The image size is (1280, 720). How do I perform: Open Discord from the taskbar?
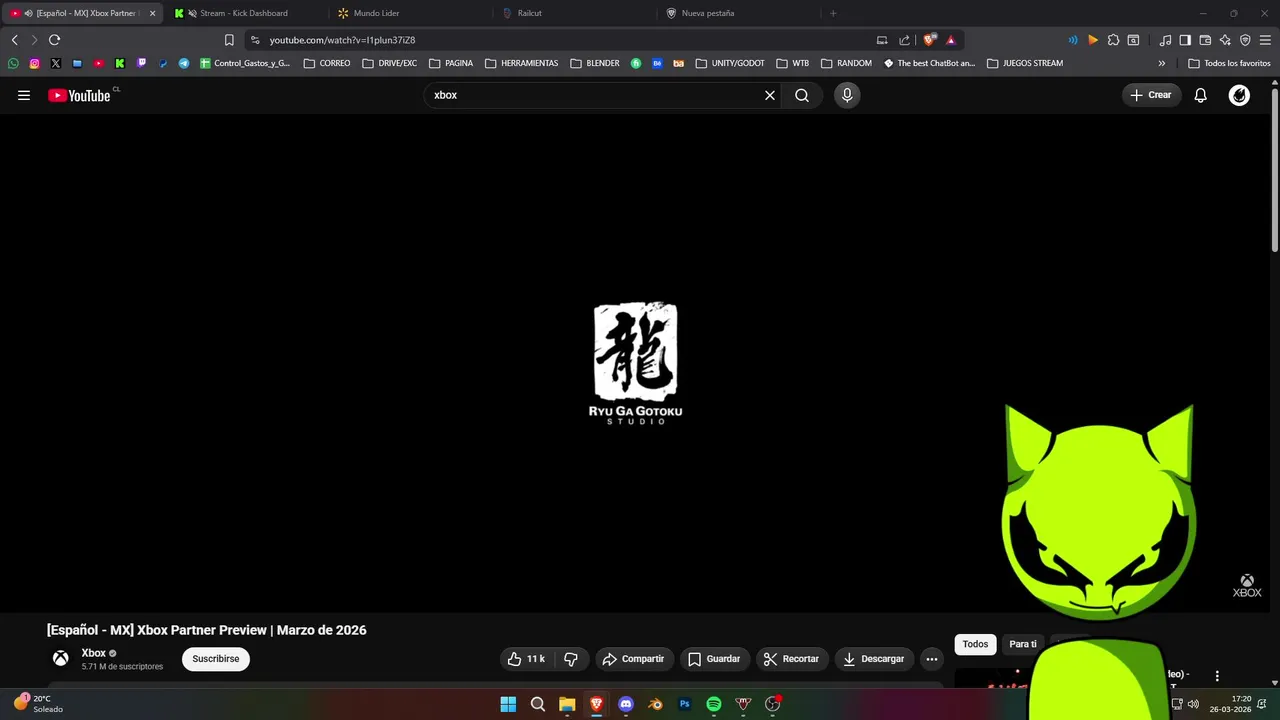click(626, 704)
